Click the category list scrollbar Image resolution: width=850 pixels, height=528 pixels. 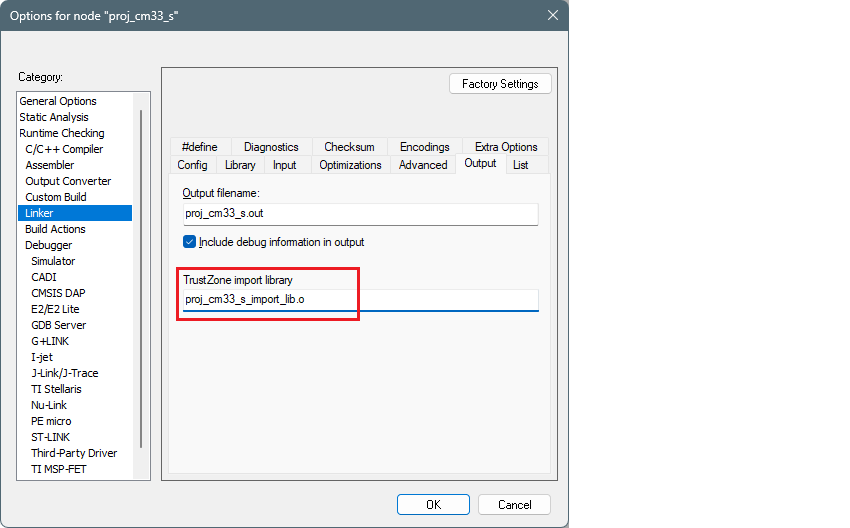[141, 280]
